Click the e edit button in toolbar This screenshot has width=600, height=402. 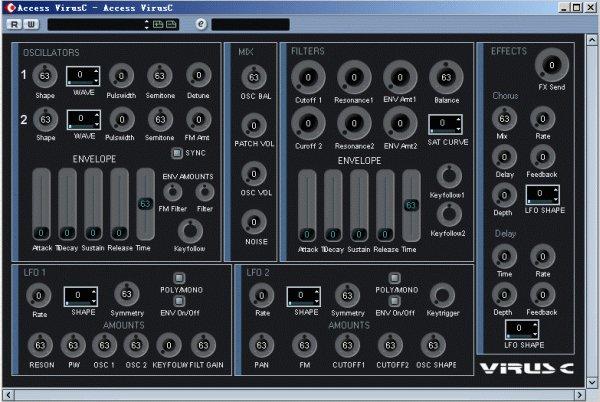click(x=201, y=24)
